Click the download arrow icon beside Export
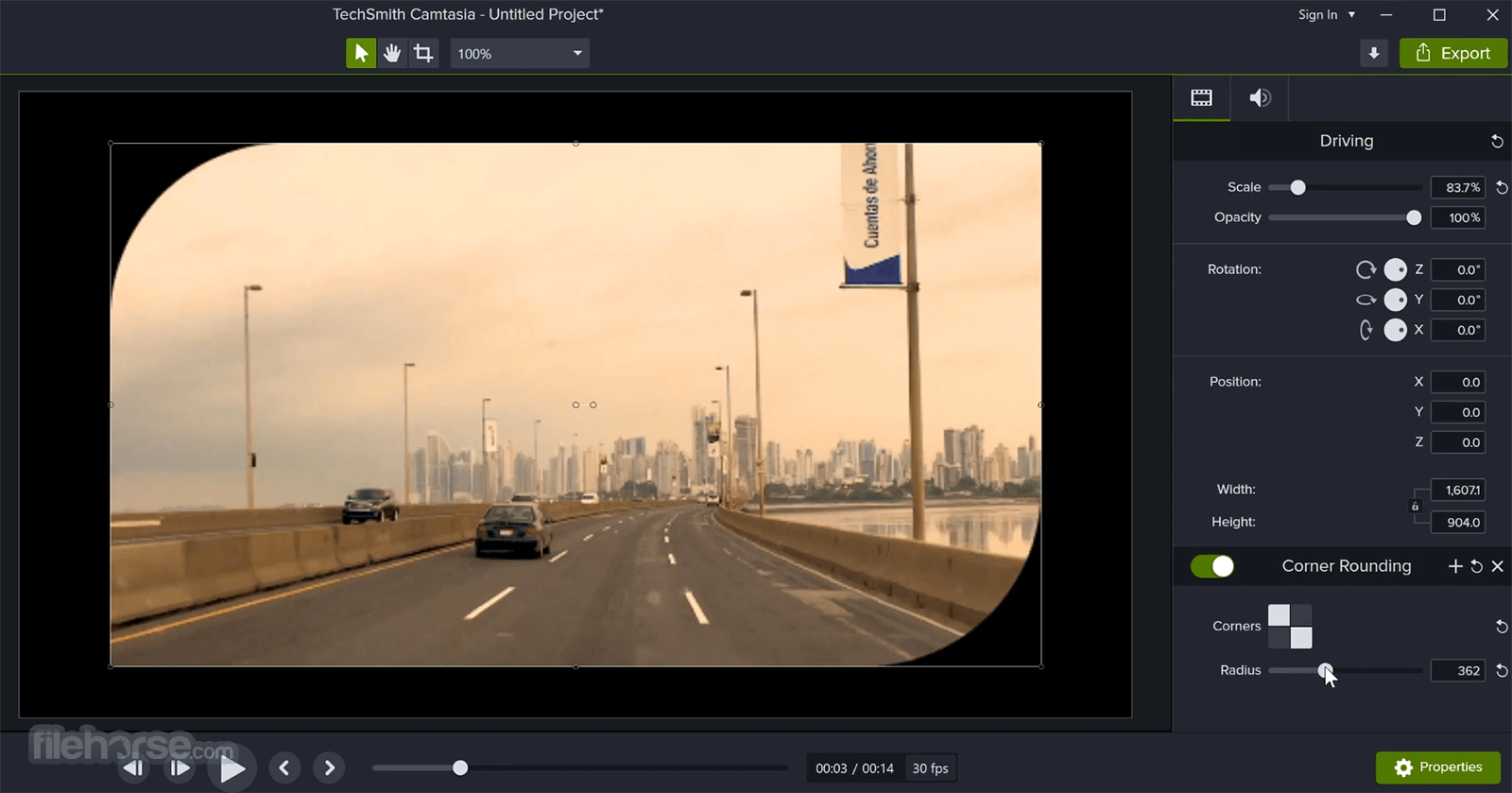Screen dimensions: 1512x793 [1374, 54]
